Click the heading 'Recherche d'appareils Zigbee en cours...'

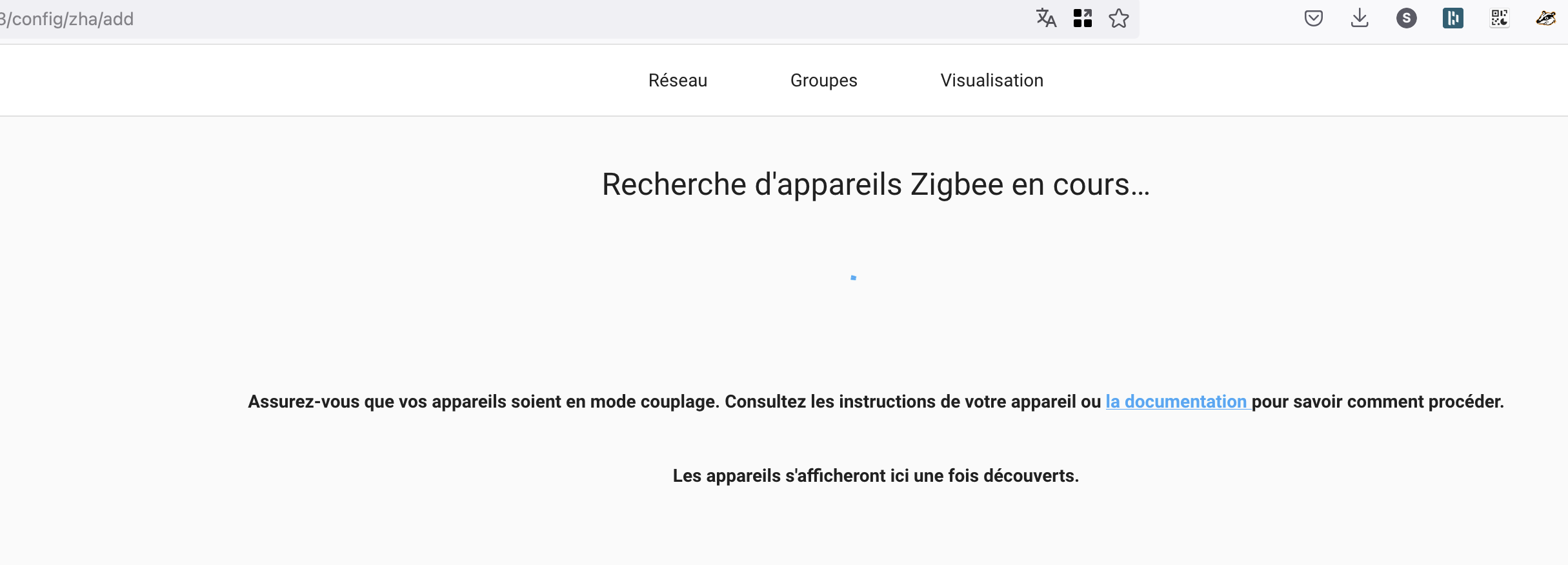(876, 184)
